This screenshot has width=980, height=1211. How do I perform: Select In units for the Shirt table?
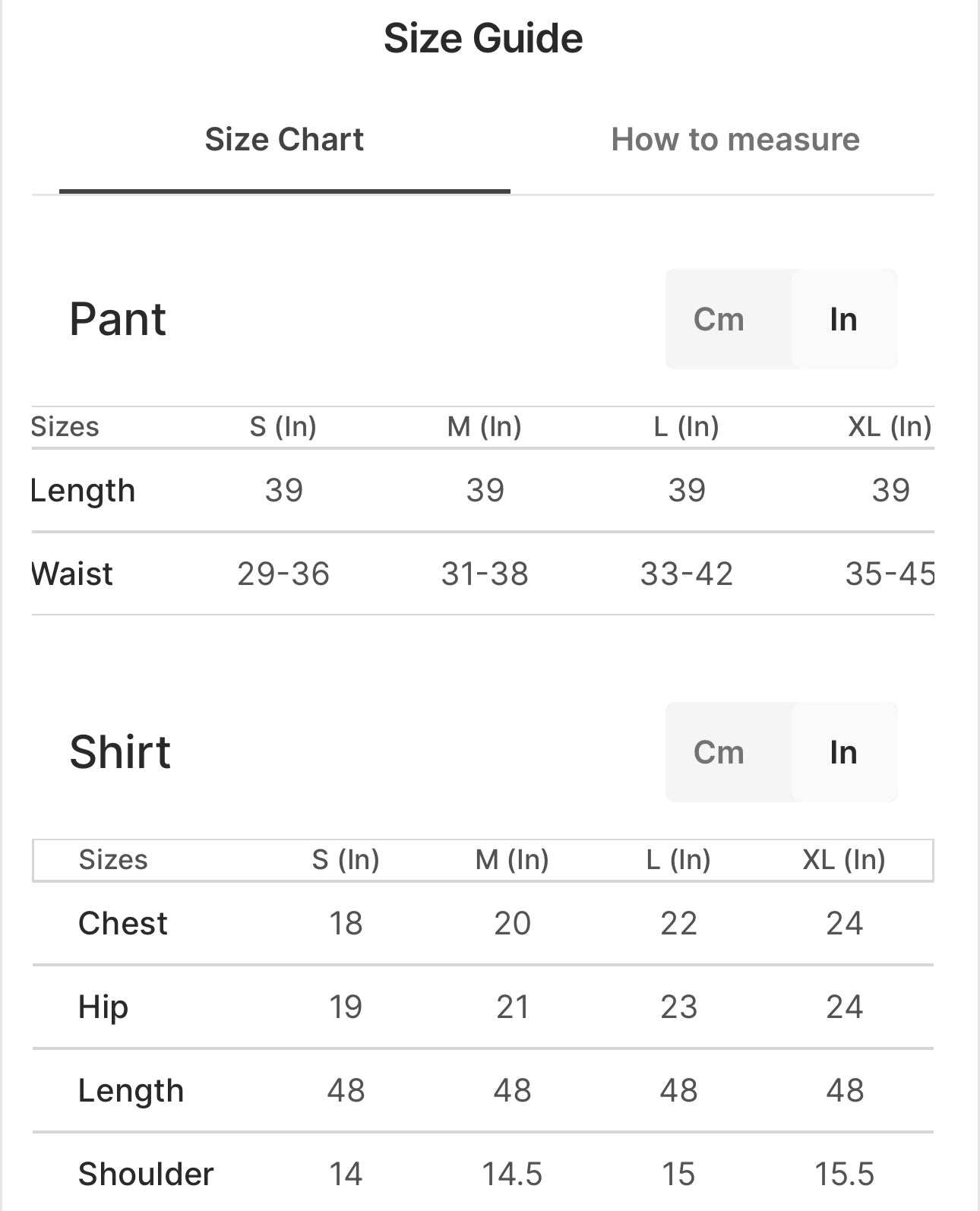843,752
